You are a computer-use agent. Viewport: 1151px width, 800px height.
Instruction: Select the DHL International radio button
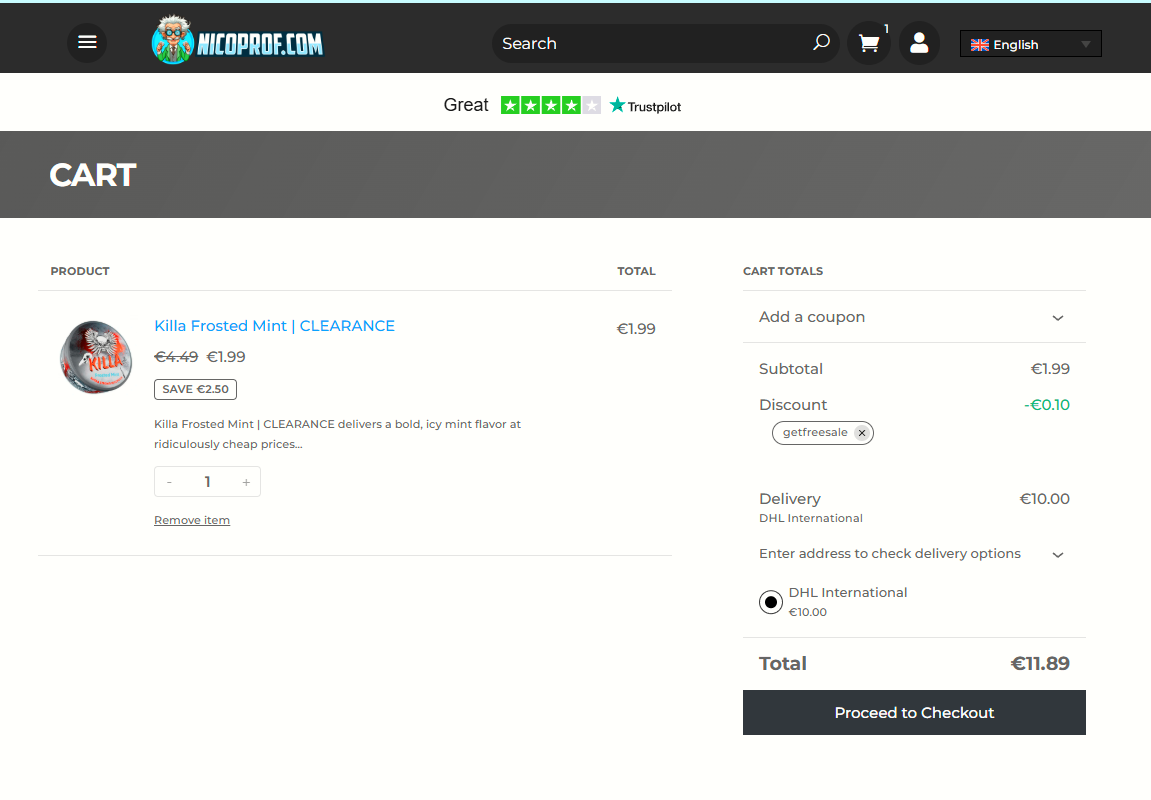771,603
